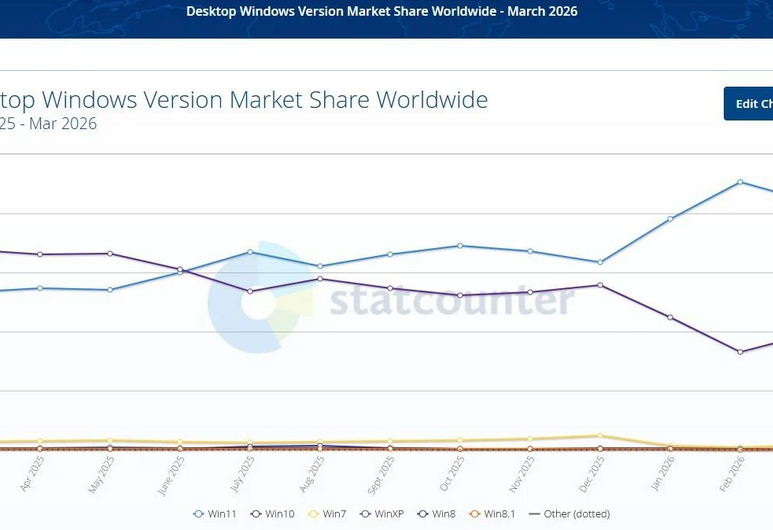Click the Other (dotted) legend line icon
This screenshot has height=530, width=773.
pos(534,513)
